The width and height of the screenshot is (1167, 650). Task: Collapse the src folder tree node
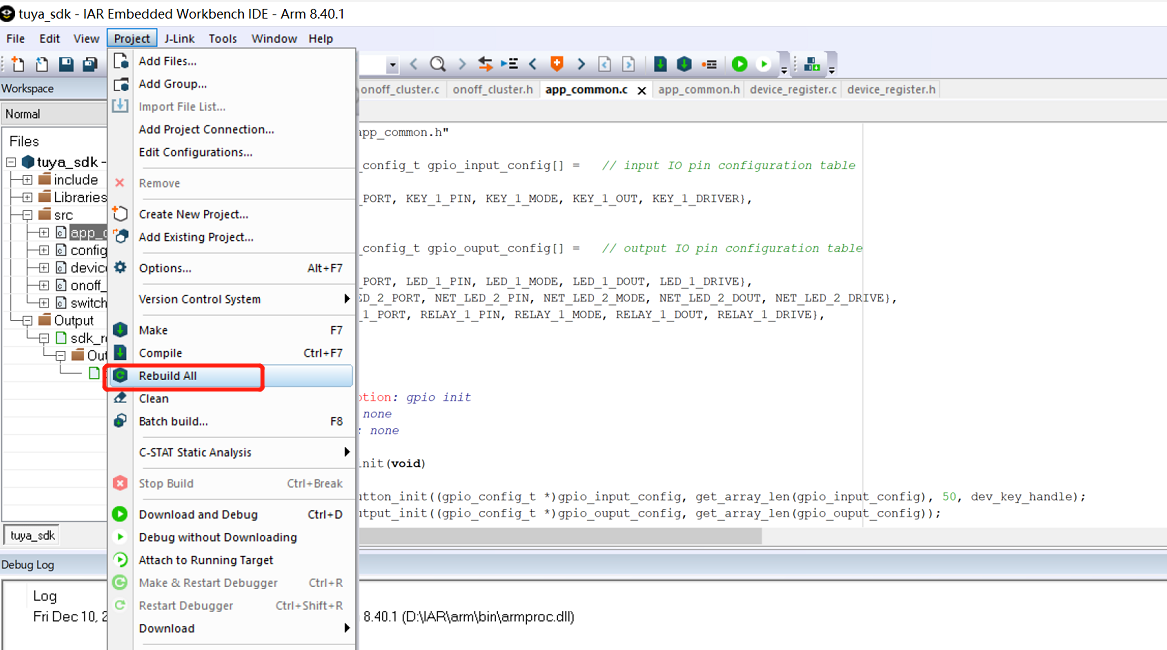27,215
